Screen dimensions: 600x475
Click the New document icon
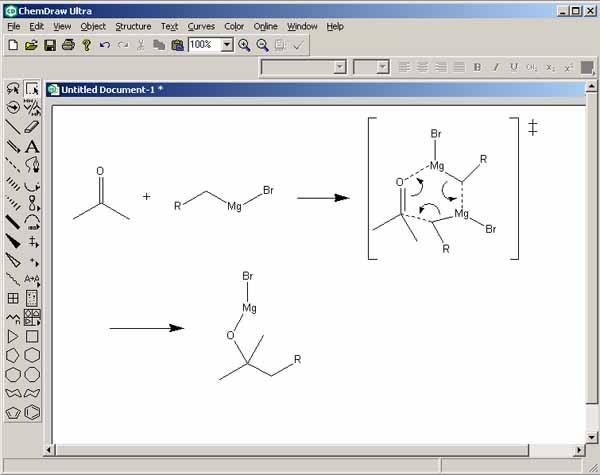13,45
